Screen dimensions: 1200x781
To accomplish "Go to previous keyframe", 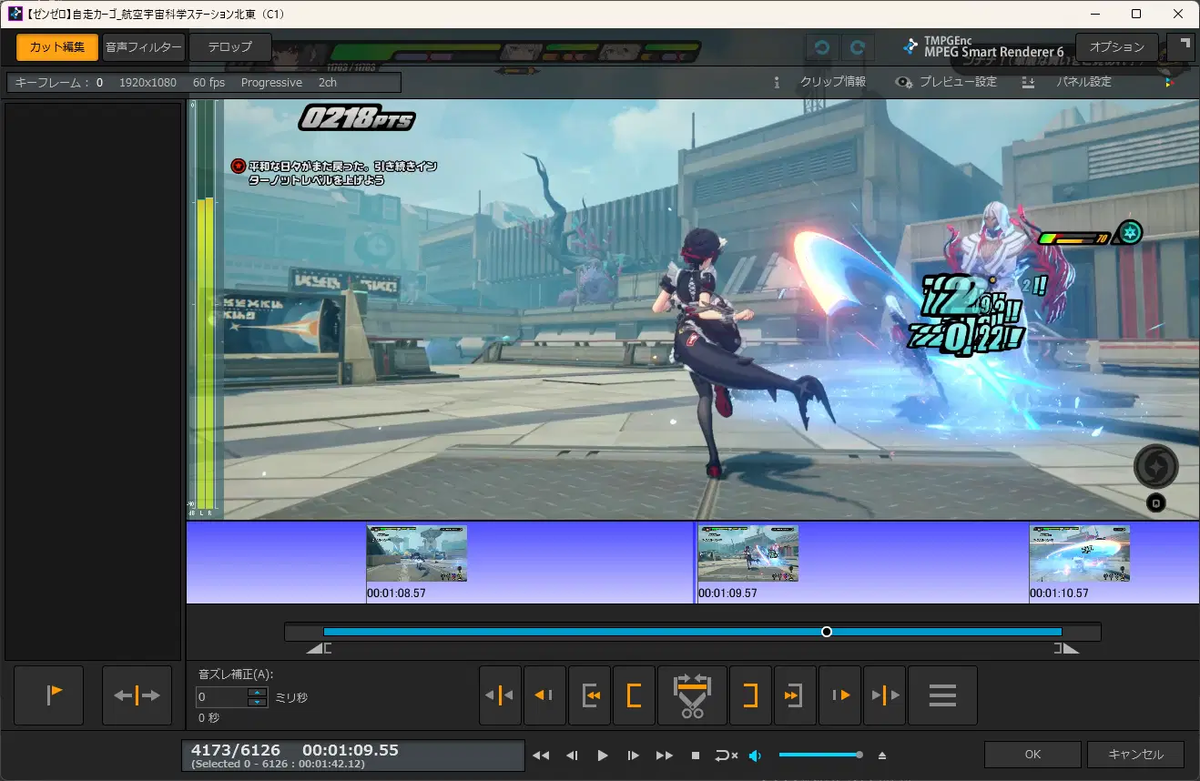I will click(x=544, y=695).
